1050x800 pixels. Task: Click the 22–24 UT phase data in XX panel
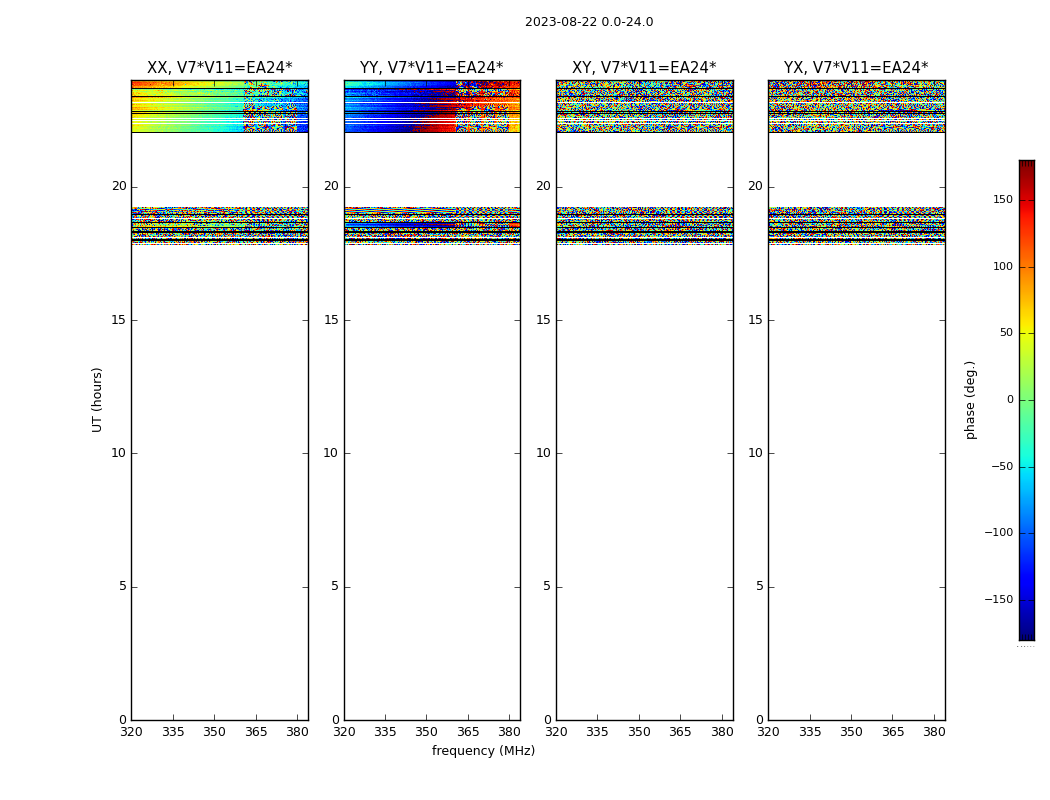pyautogui.click(x=220, y=106)
